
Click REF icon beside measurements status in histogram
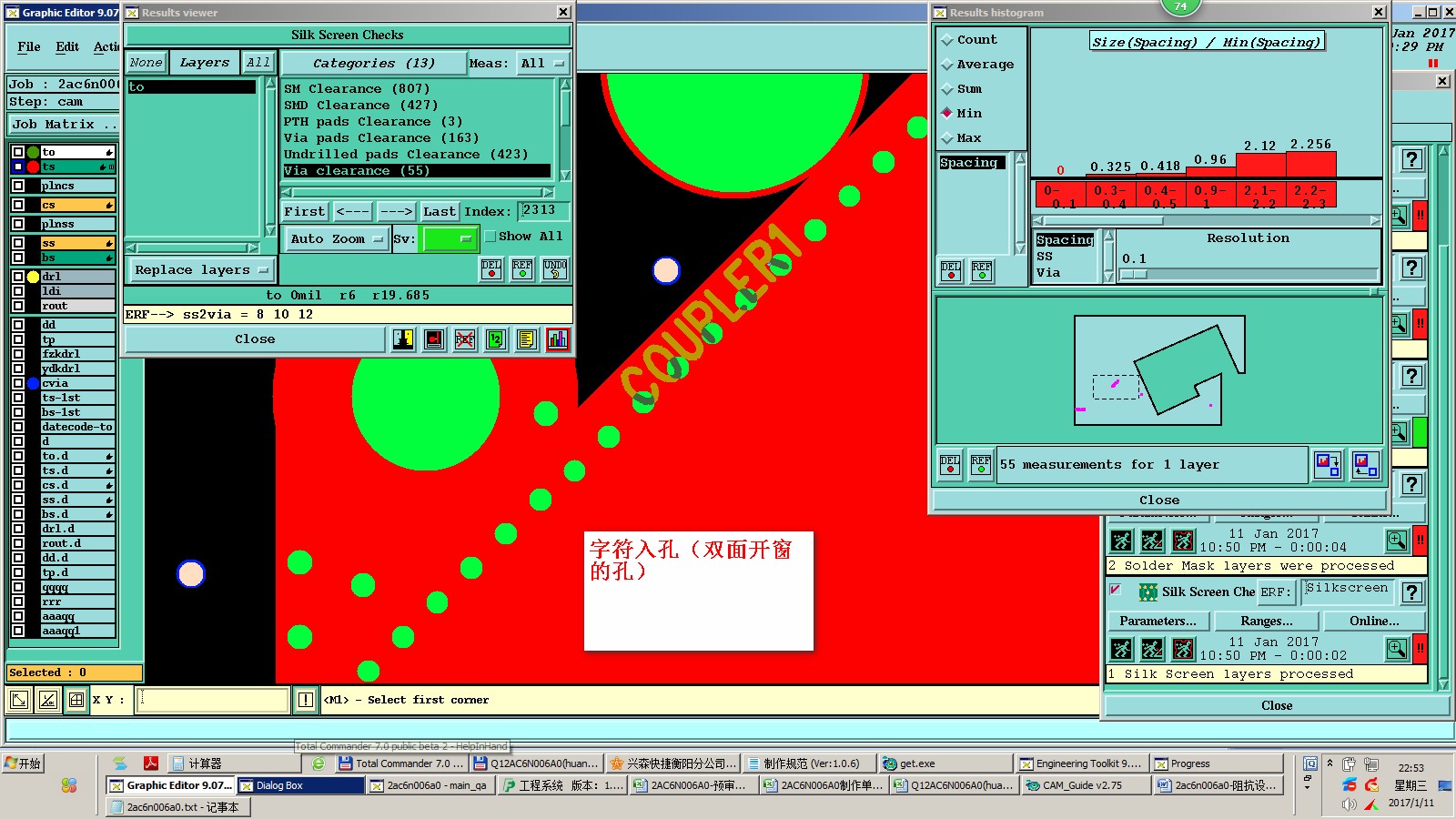coord(981,465)
